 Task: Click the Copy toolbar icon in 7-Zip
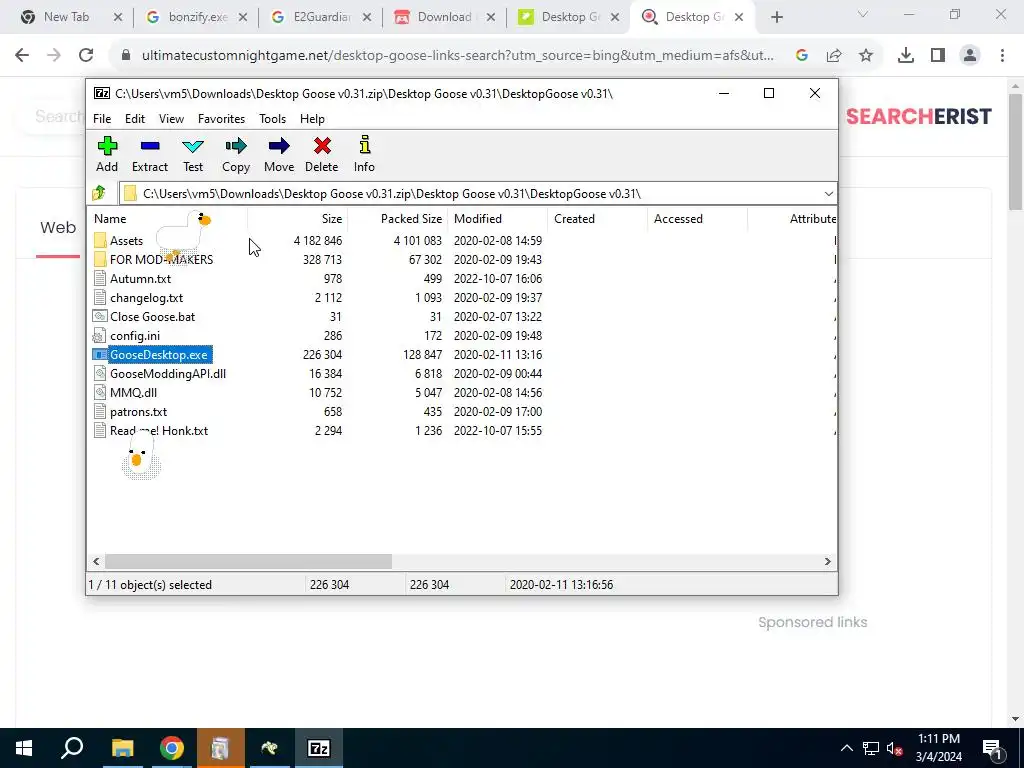click(236, 154)
